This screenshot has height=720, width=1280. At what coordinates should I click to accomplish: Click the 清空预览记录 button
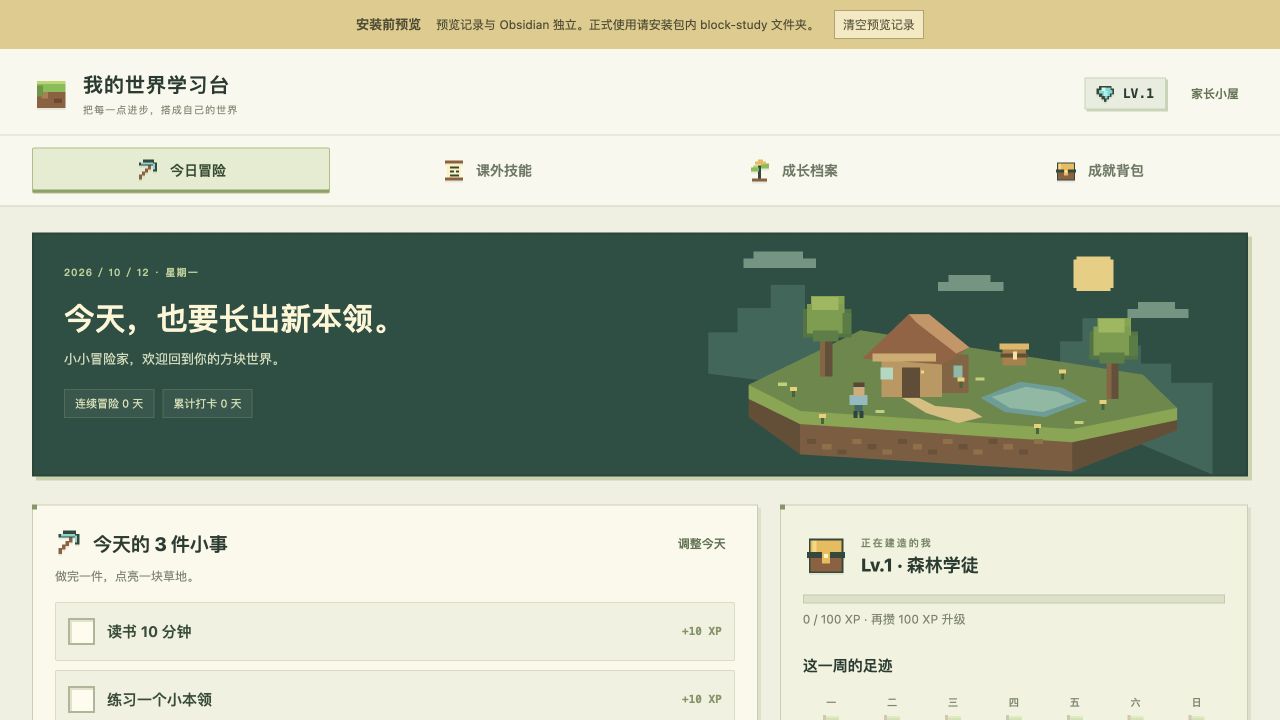tap(879, 24)
